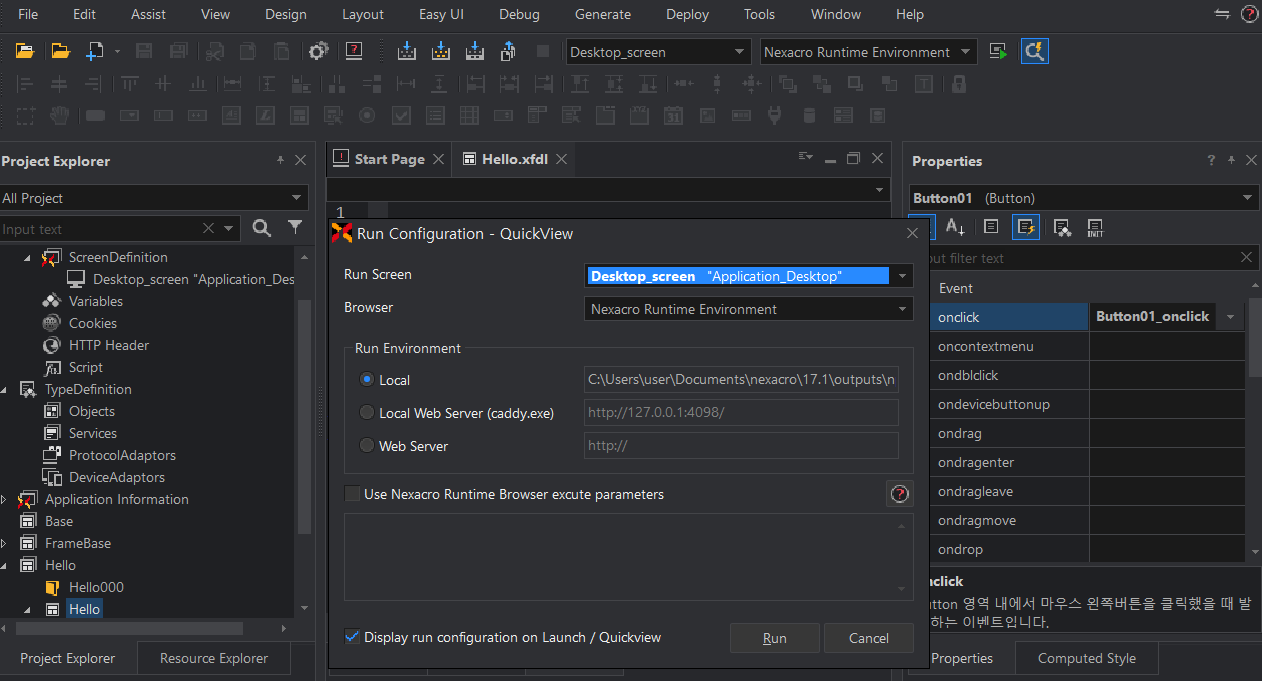Select the Web Server radio button
The width and height of the screenshot is (1262, 681).
click(x=367, y=446)
